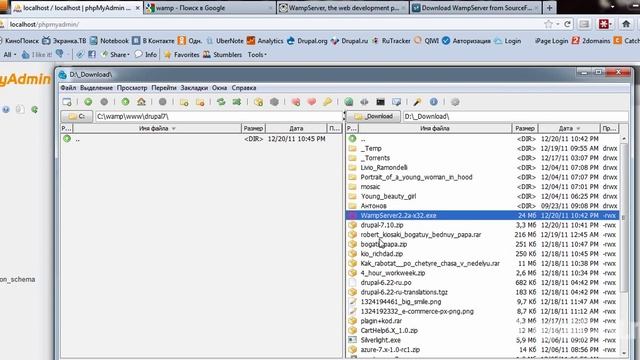Viewport: 640px width, 360px height.
Task: Click the thumbs-down icon in StumbleUpon toolbar
Action: point(60,54)
